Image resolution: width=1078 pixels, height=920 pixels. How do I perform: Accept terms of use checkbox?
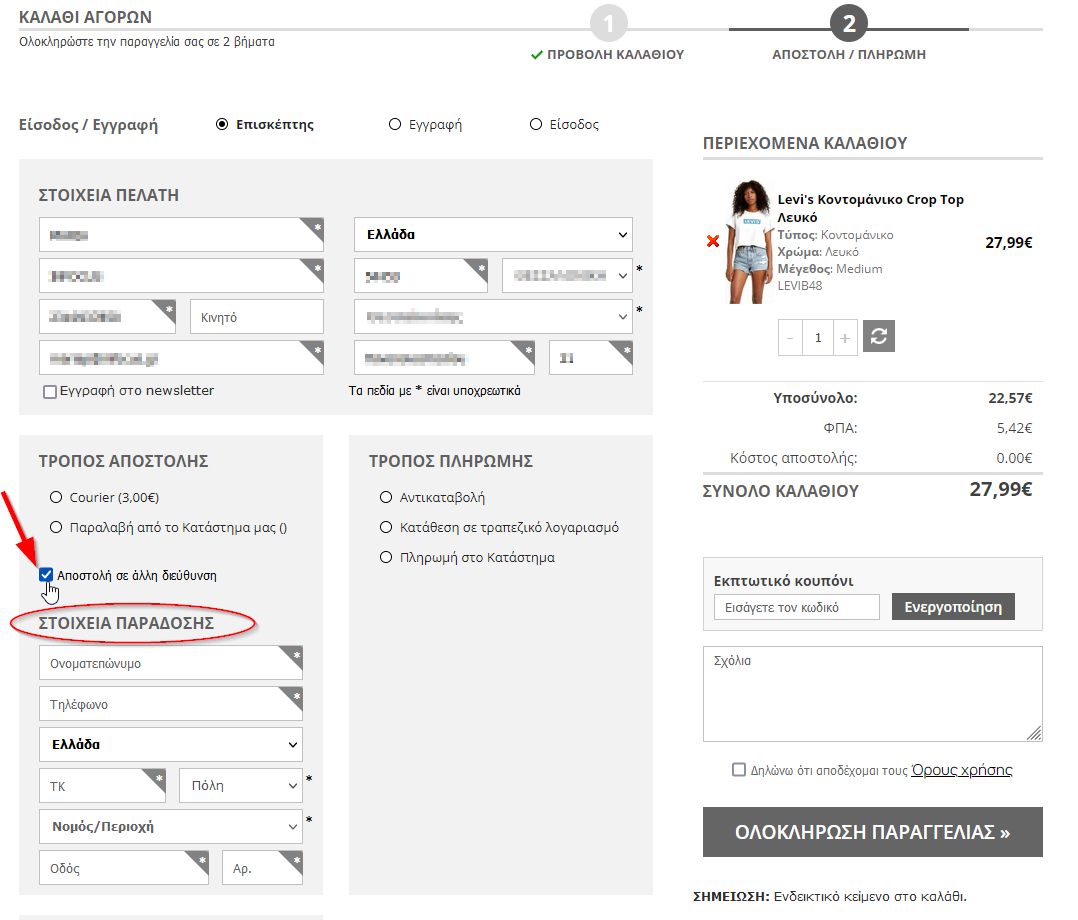(739, 770)
